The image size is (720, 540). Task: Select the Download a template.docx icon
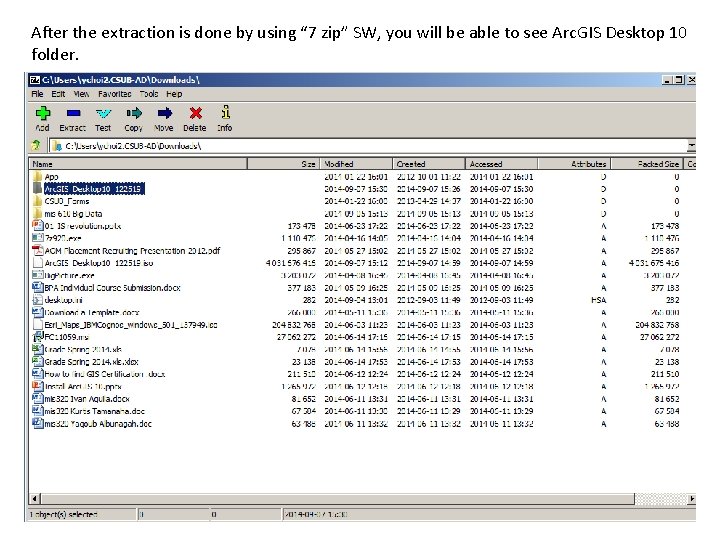click(38, 312)
